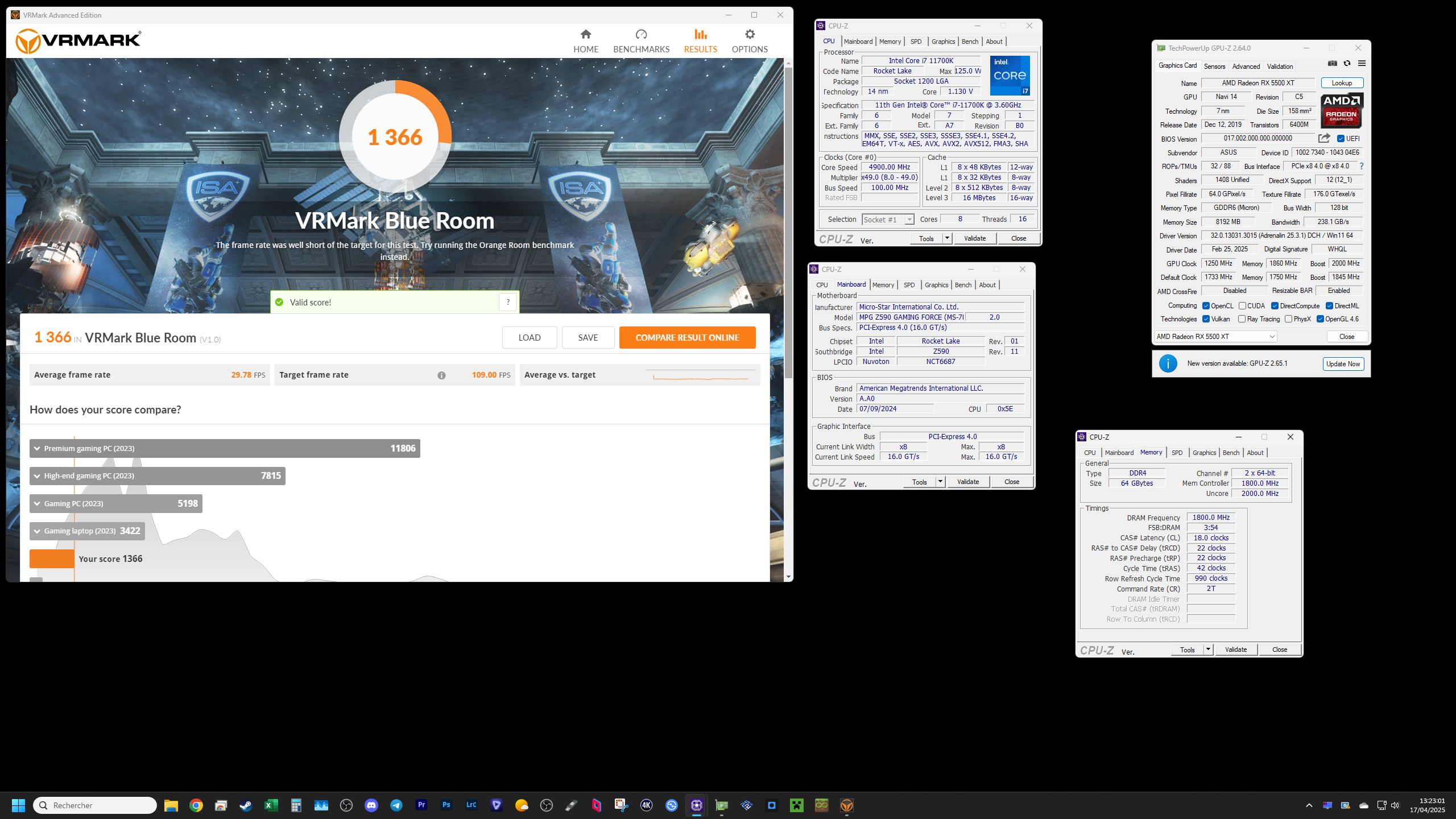Toggle the UEFI checkbox in GPU-Z
This screenshot has width=1456, height=819.
(x=1341, y=139)
